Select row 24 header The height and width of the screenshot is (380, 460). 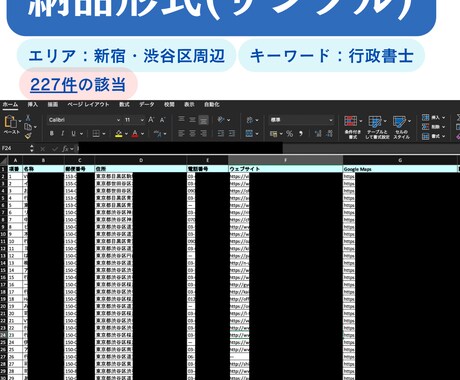(3, 335)
